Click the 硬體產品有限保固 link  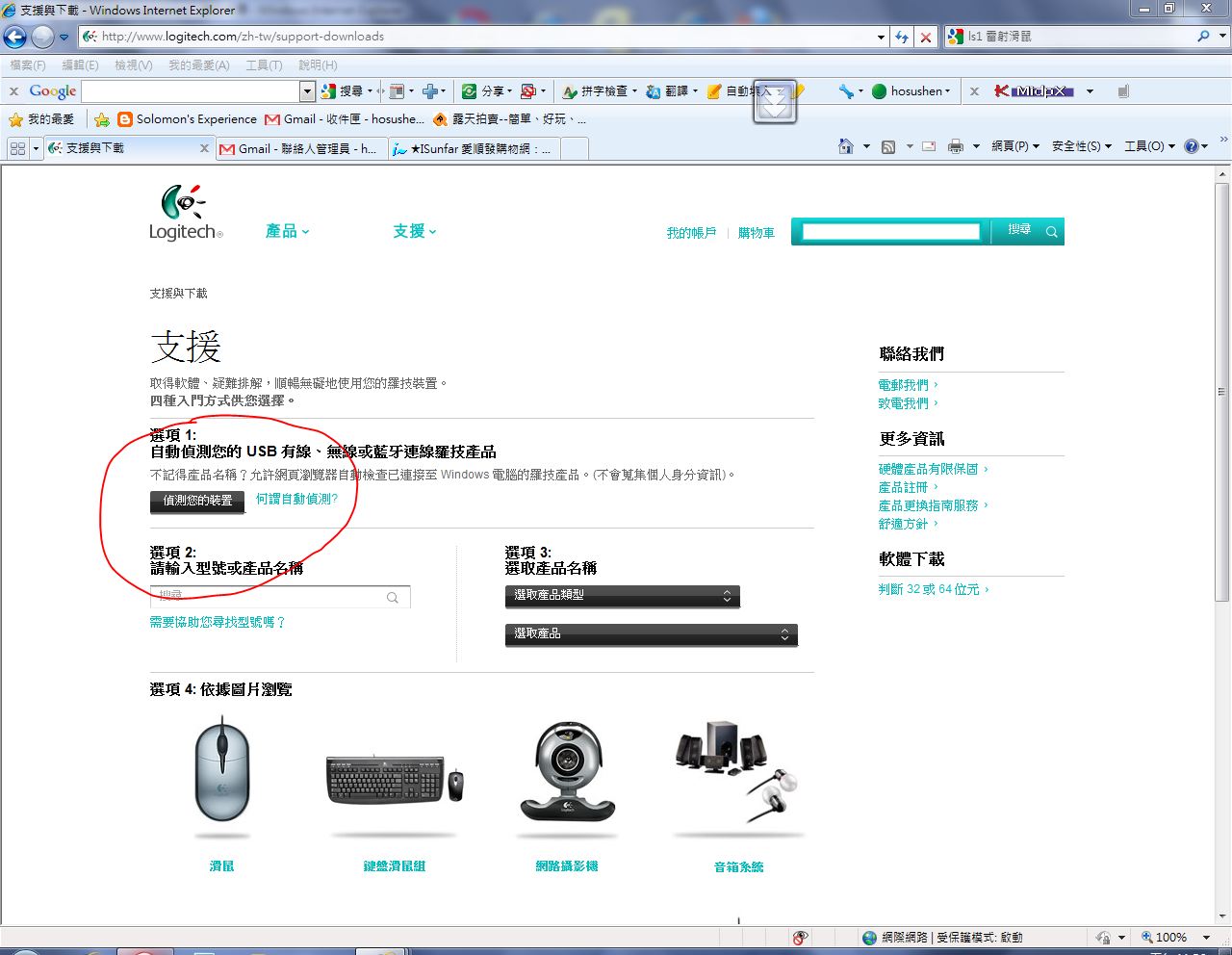928,469
